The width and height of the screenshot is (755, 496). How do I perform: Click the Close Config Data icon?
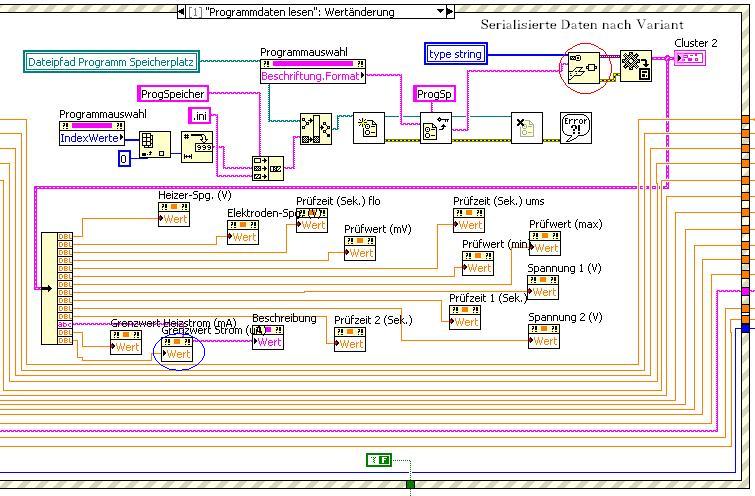527,128
